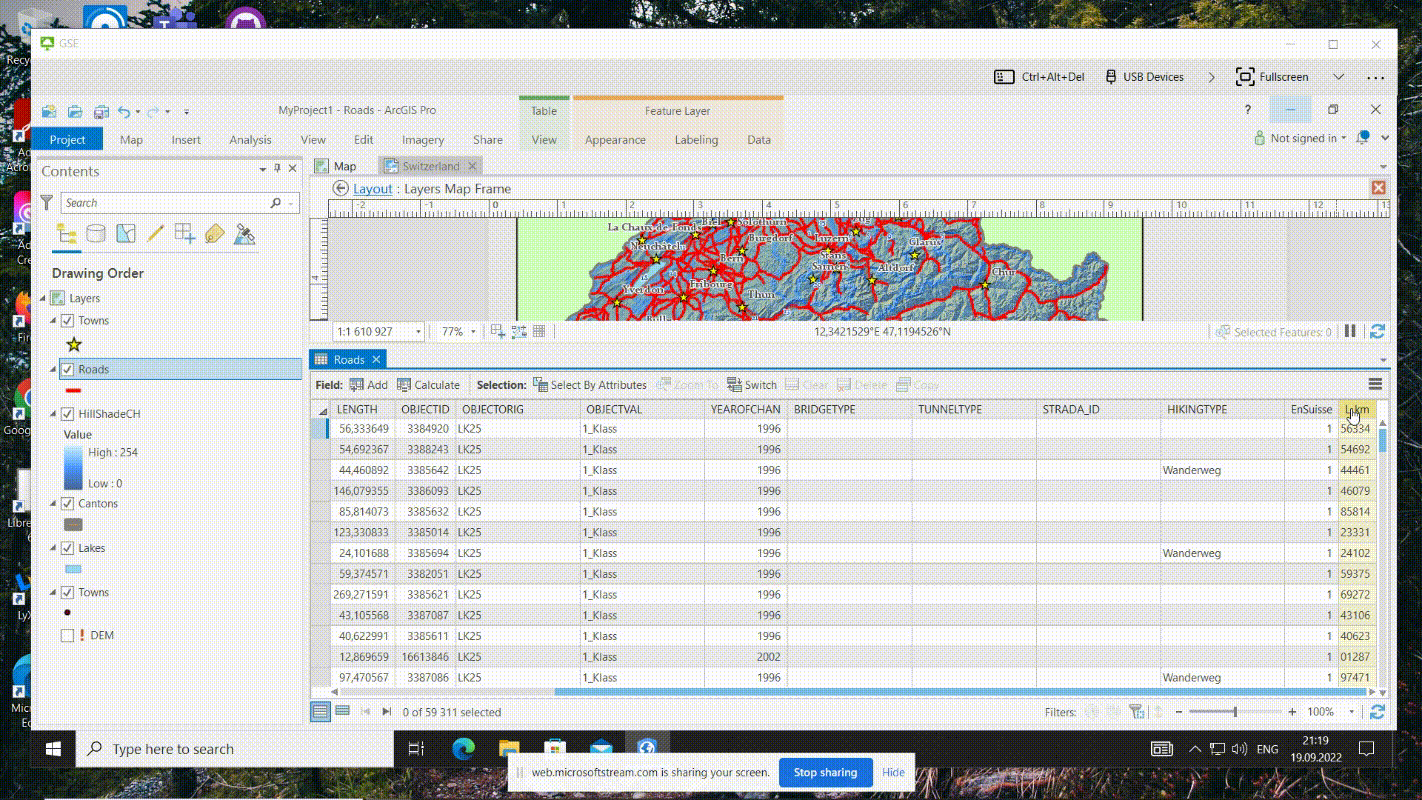Open the map scale dropdown
This screenshot has width=1422, height=800.
pos(418,332)
